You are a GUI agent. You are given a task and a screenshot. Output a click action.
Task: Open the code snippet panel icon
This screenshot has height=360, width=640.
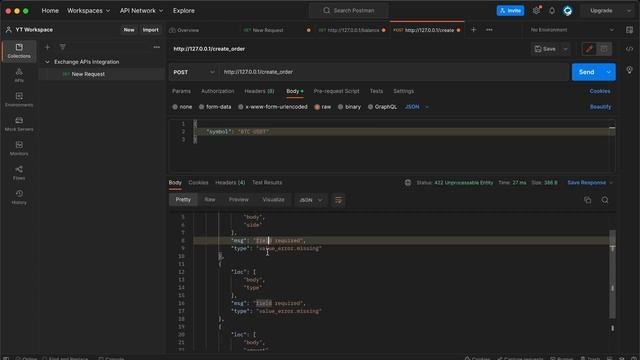click(629, 49)
